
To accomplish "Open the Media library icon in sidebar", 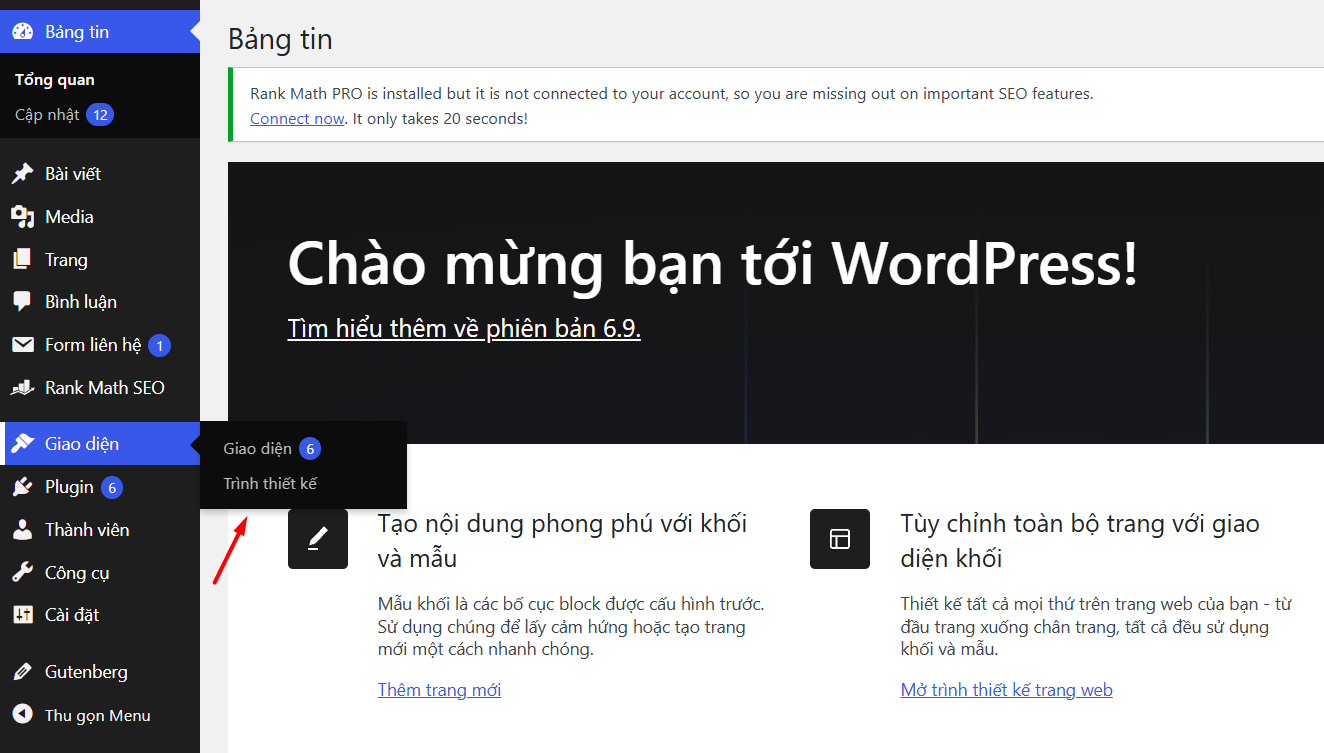I will point(24,216).
